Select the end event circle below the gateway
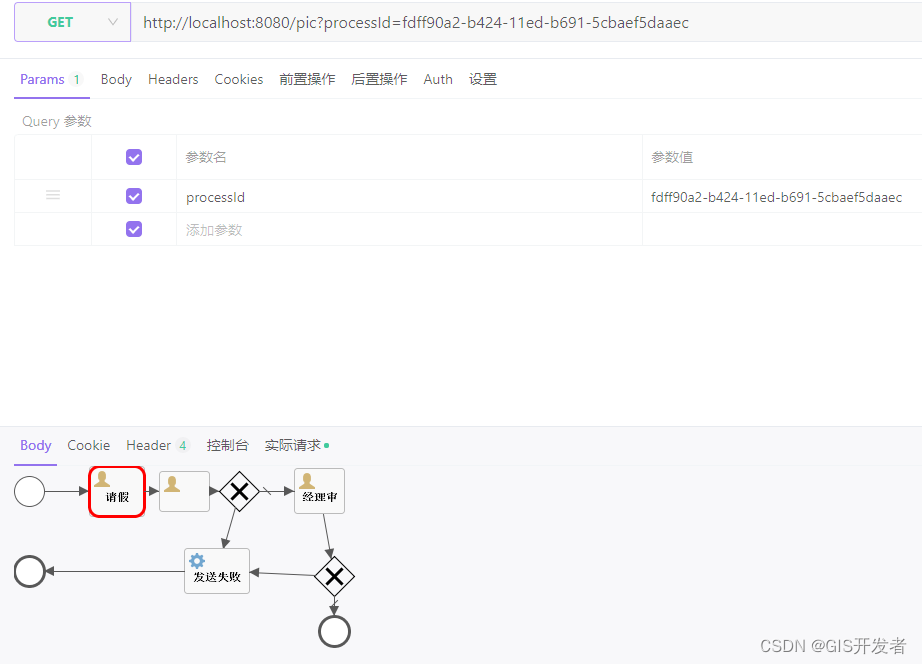 (x=334, y=631)
